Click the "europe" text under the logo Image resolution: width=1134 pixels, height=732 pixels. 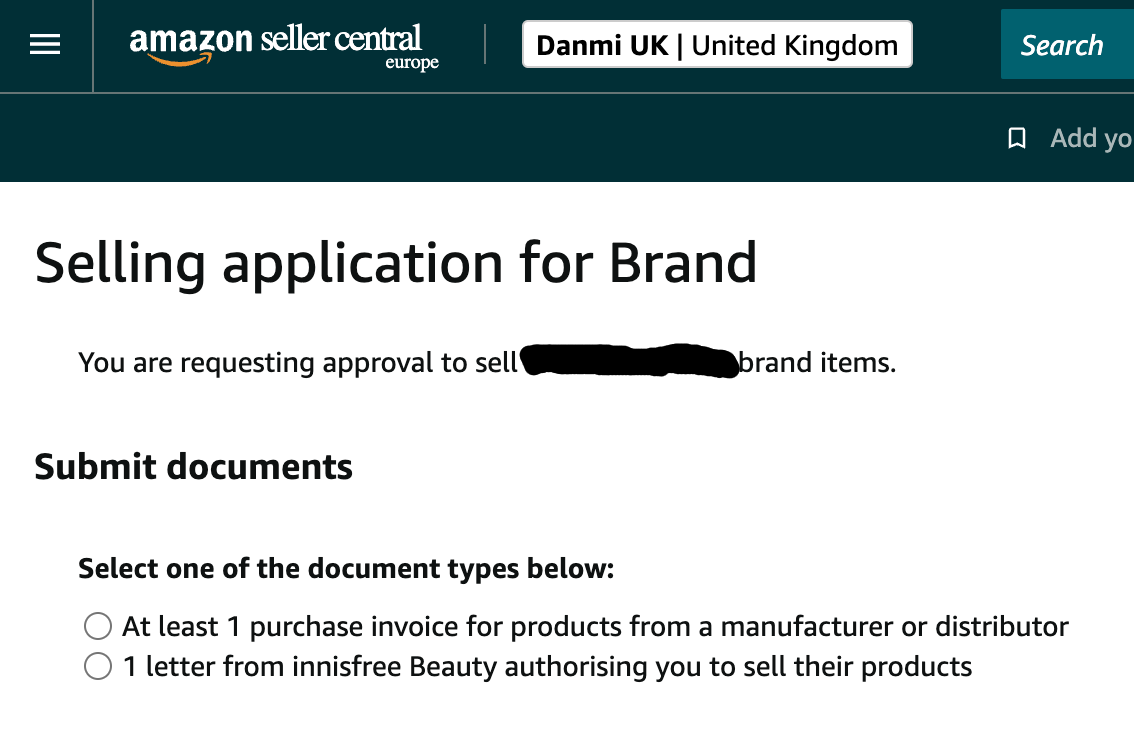[x=412, y=64]
